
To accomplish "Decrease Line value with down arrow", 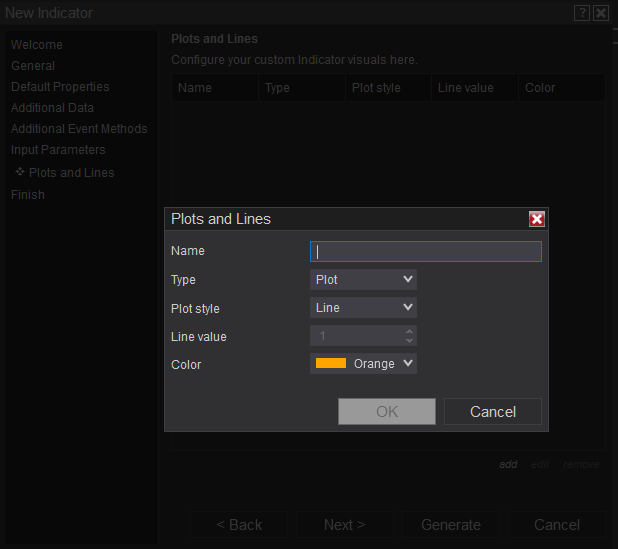I will click(409, 341).
